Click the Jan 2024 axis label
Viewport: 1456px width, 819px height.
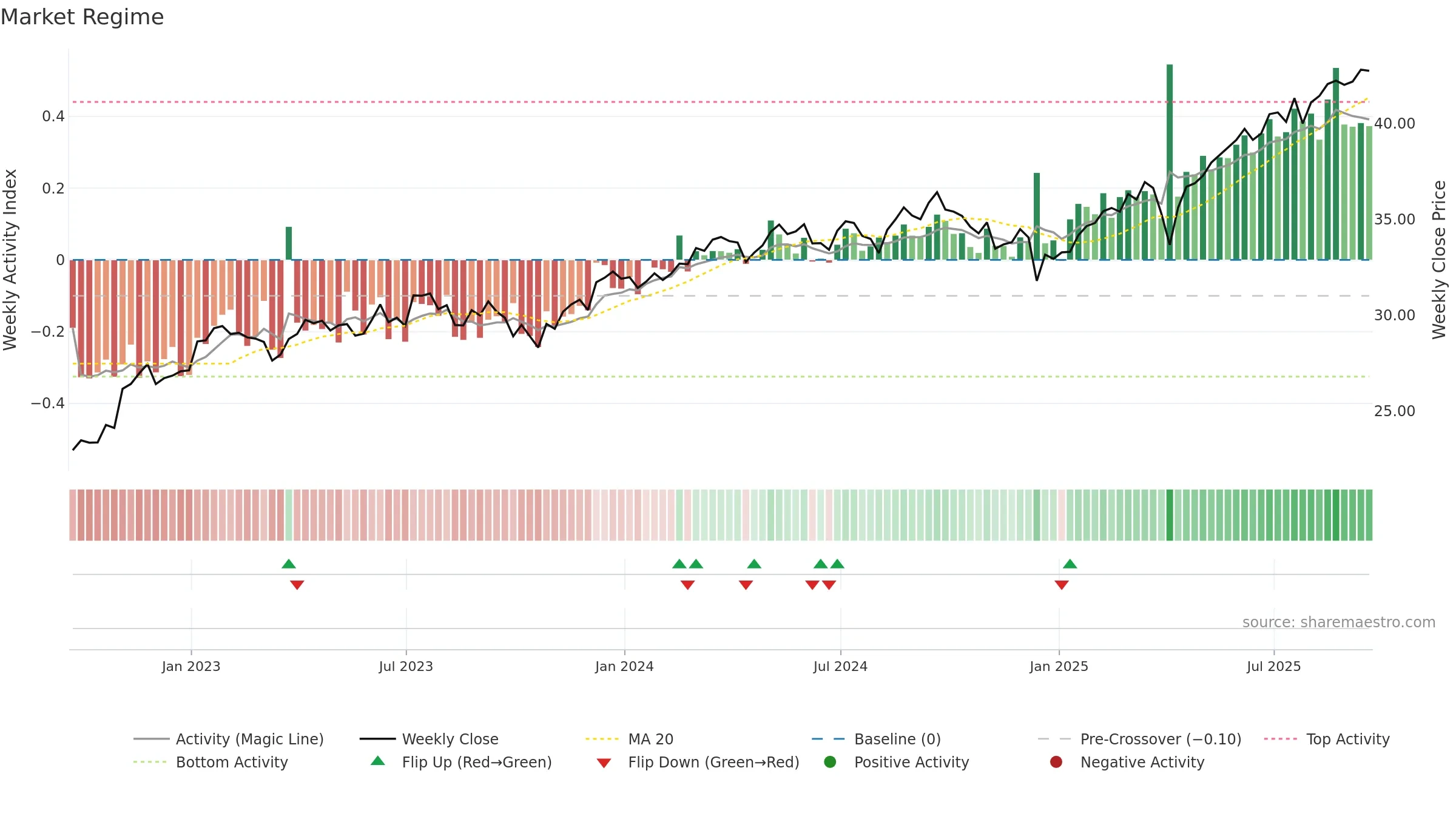624,667
